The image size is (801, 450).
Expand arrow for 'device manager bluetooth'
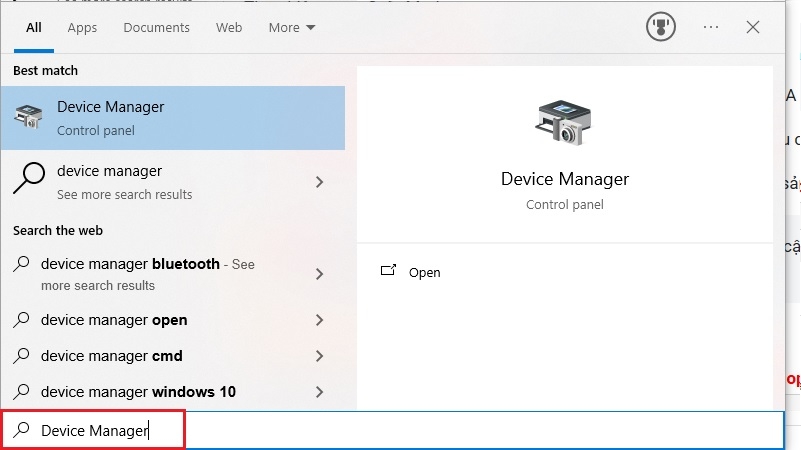[x=320, y=274]
